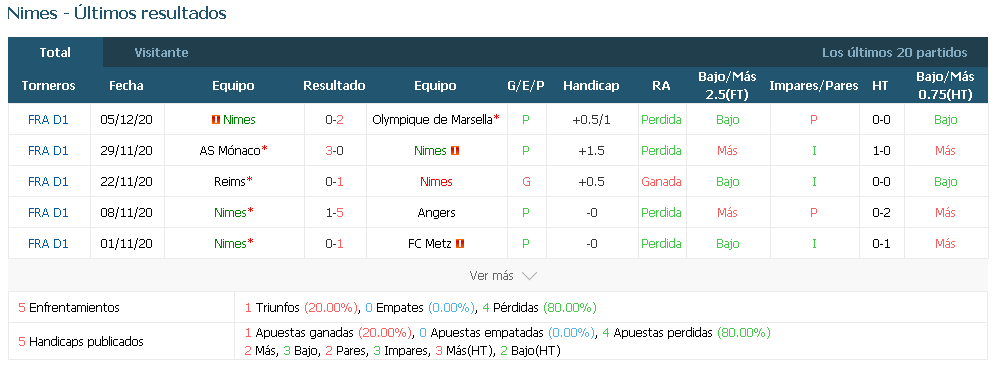This screenshot has width=1000, height=367.
Task: Click the 1-5 result against Angers
Action: (334, 213)
